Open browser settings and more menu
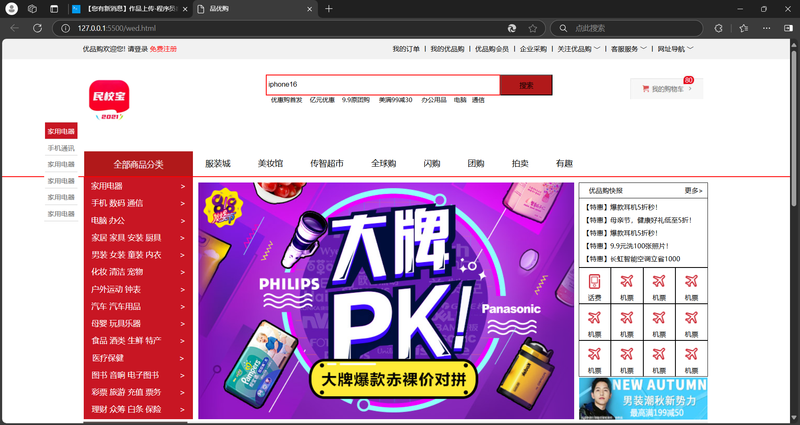The width and height of the screenshot is (800, 425). pyautogui.click(x=766, y=29)
